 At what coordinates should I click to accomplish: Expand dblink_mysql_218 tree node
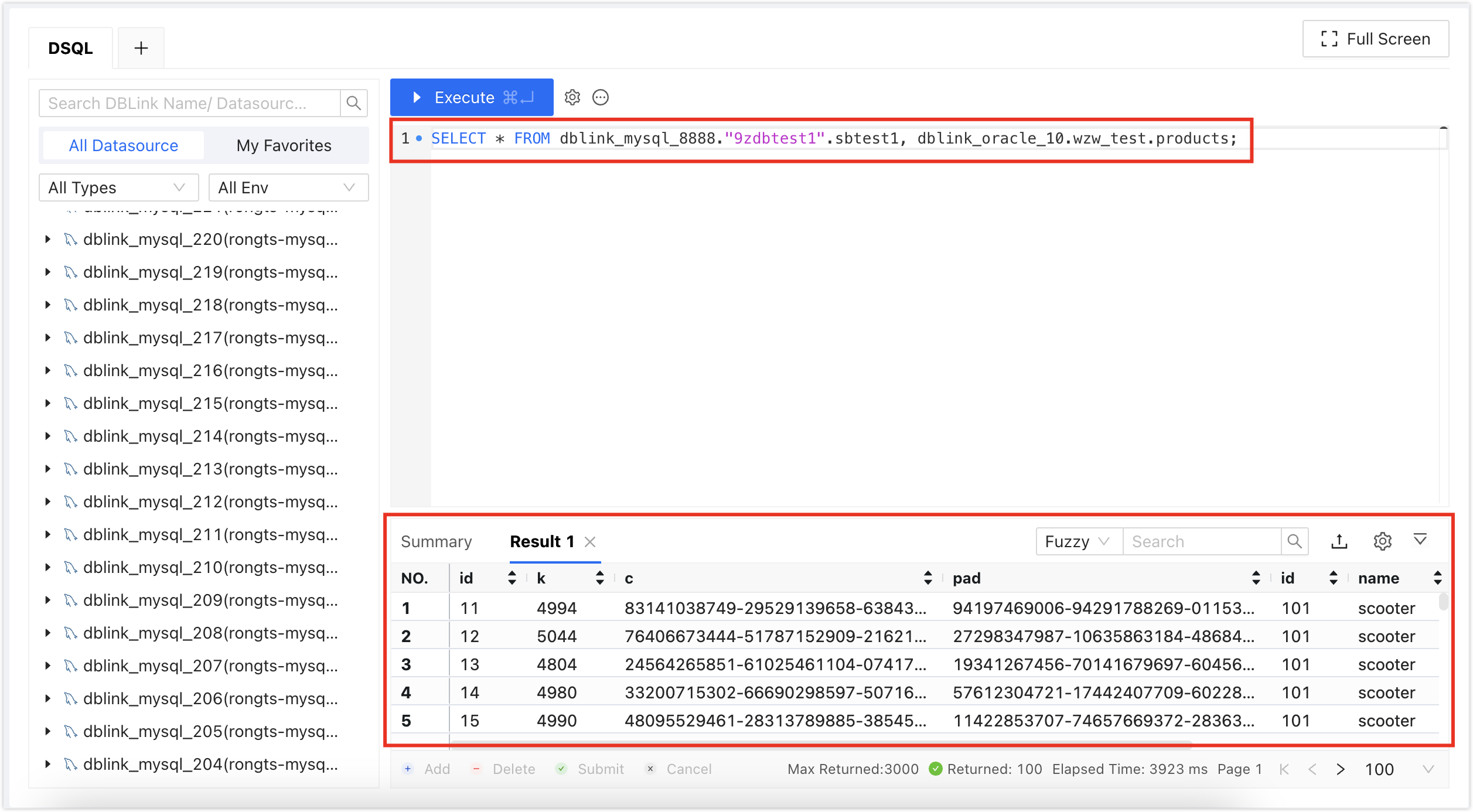[47, 305]
